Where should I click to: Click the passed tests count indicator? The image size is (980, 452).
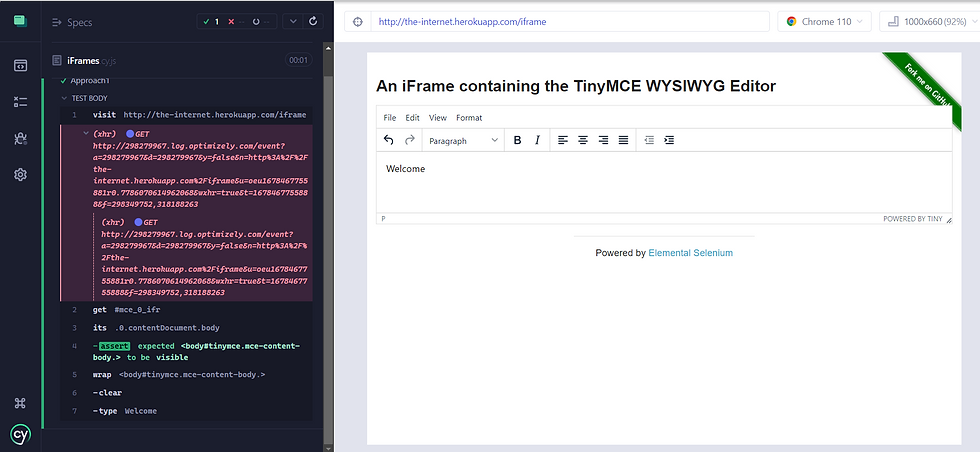(x=211, y=22)
